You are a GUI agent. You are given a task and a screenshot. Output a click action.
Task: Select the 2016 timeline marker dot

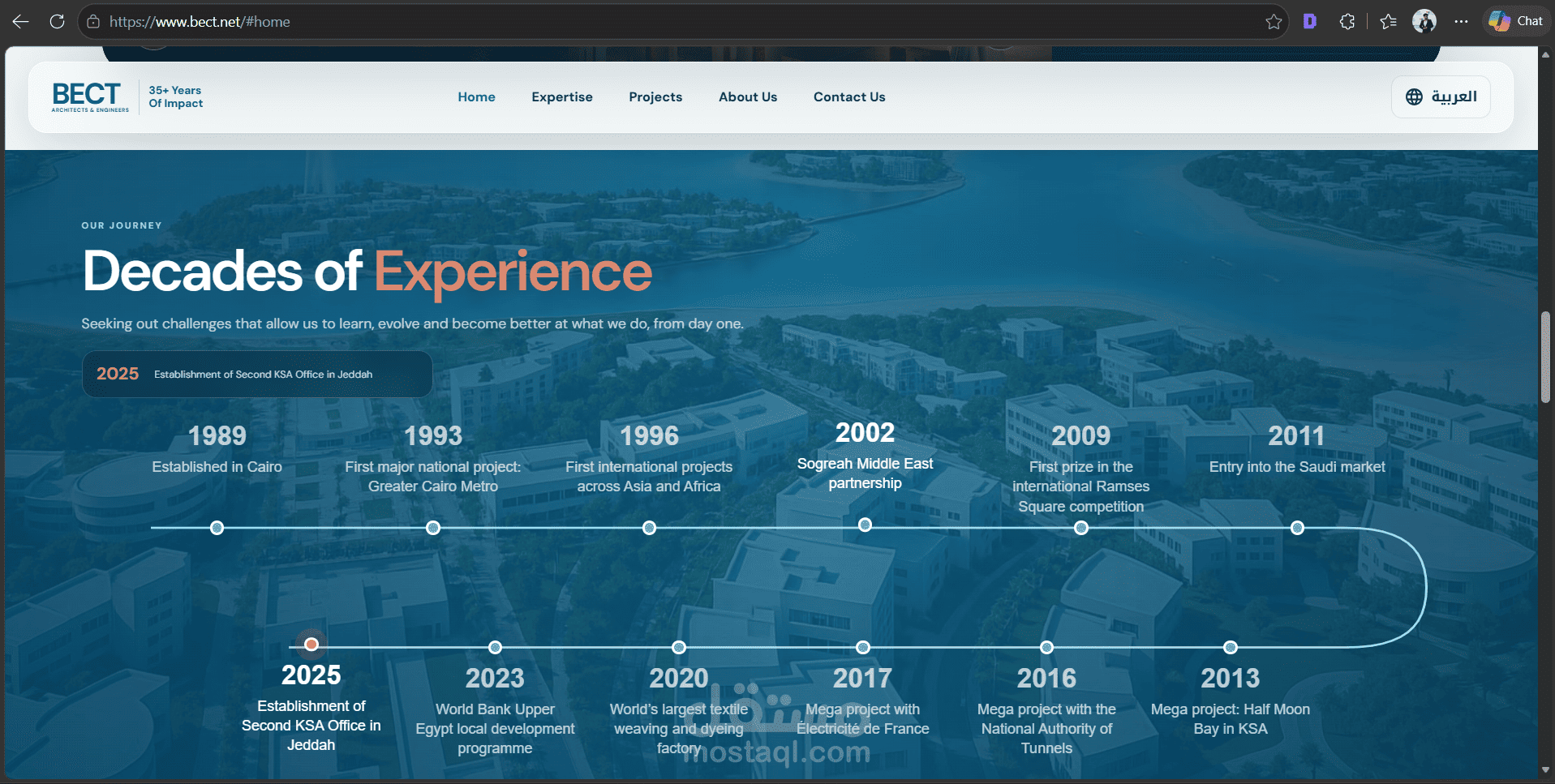click(1047, 647)
